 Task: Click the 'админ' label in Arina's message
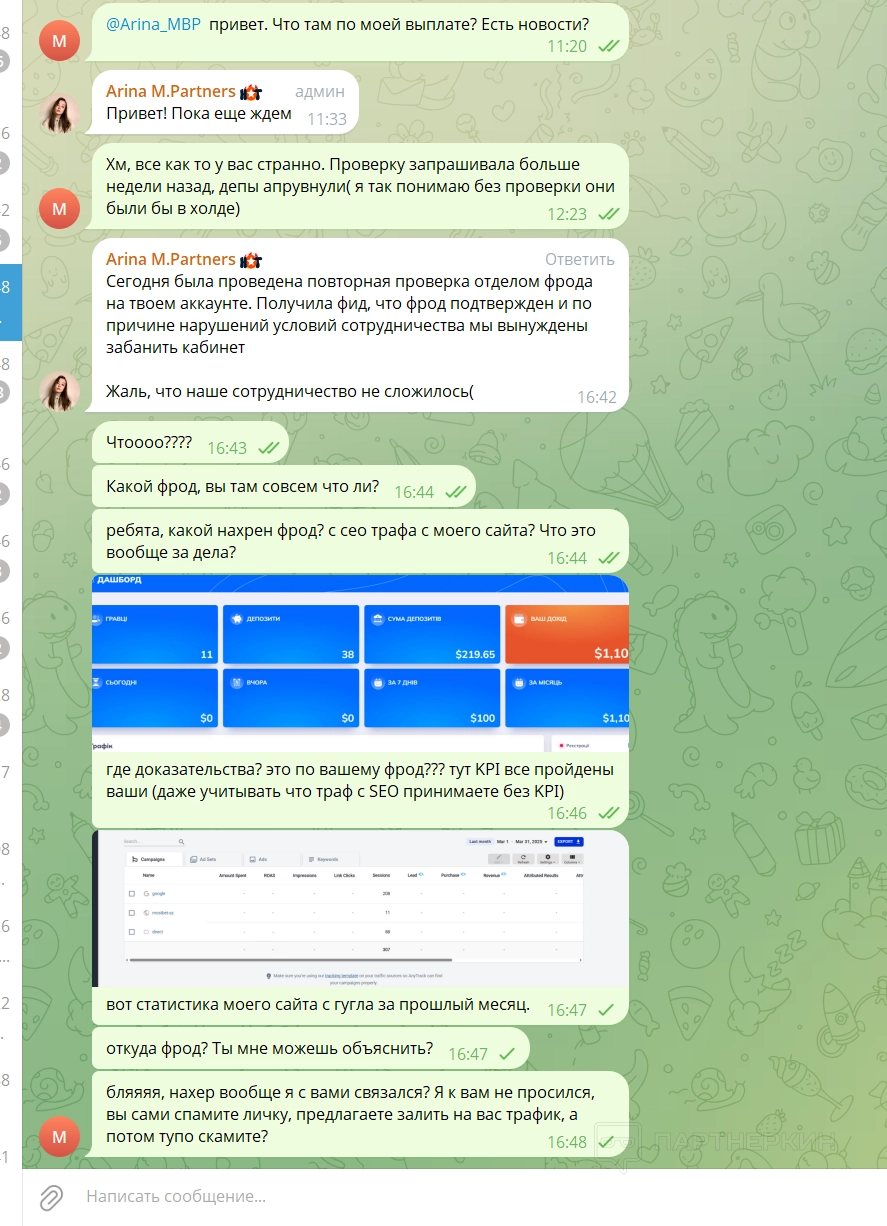tap(320, 92)
